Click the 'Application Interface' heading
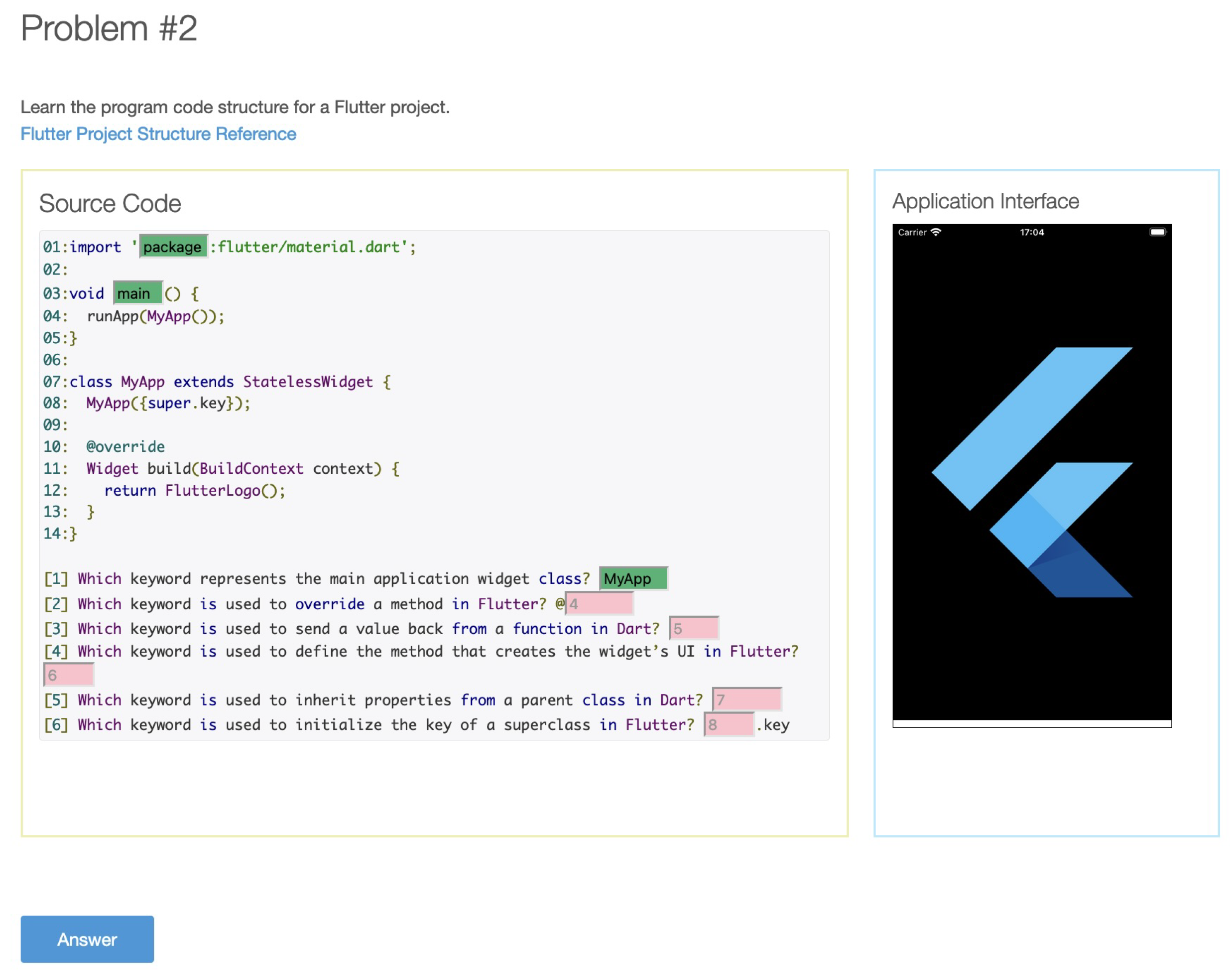This screenshot has height=977, width=1232. click(x=985, y=201)
